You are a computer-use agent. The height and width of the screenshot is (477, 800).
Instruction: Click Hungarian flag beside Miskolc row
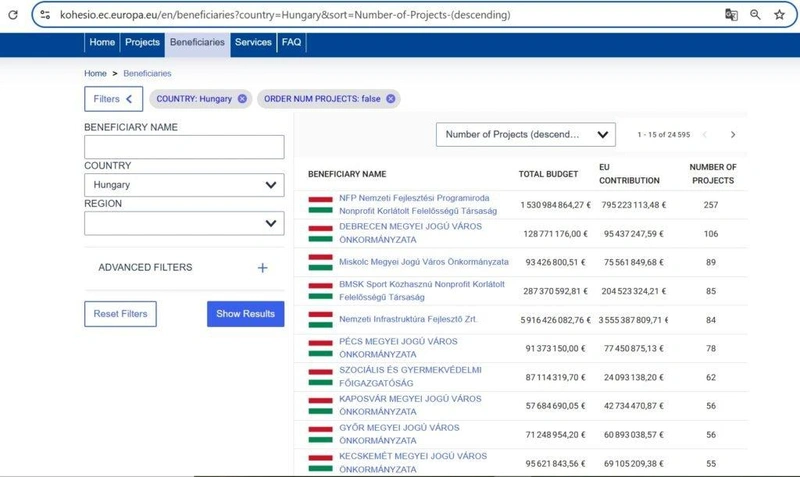(320, 262)
